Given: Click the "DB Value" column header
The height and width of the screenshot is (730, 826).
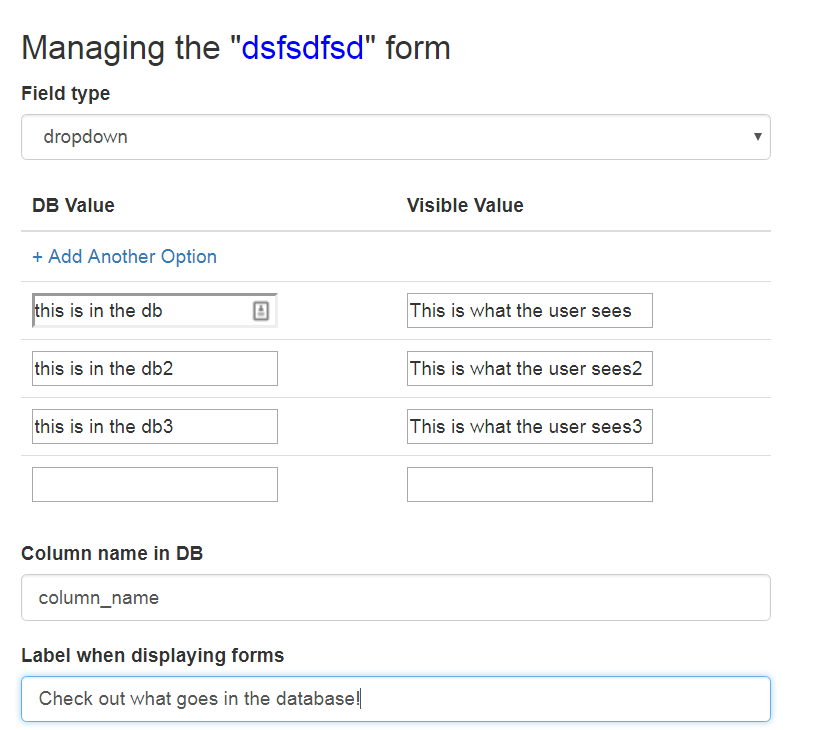Looking at the screenshot, I should point(73,206).
